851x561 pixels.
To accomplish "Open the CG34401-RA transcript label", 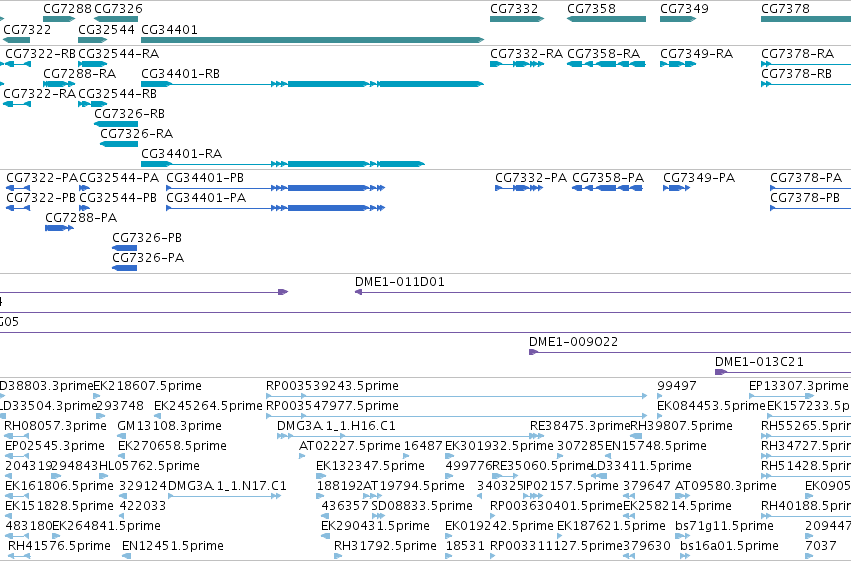I will (181, 154).
